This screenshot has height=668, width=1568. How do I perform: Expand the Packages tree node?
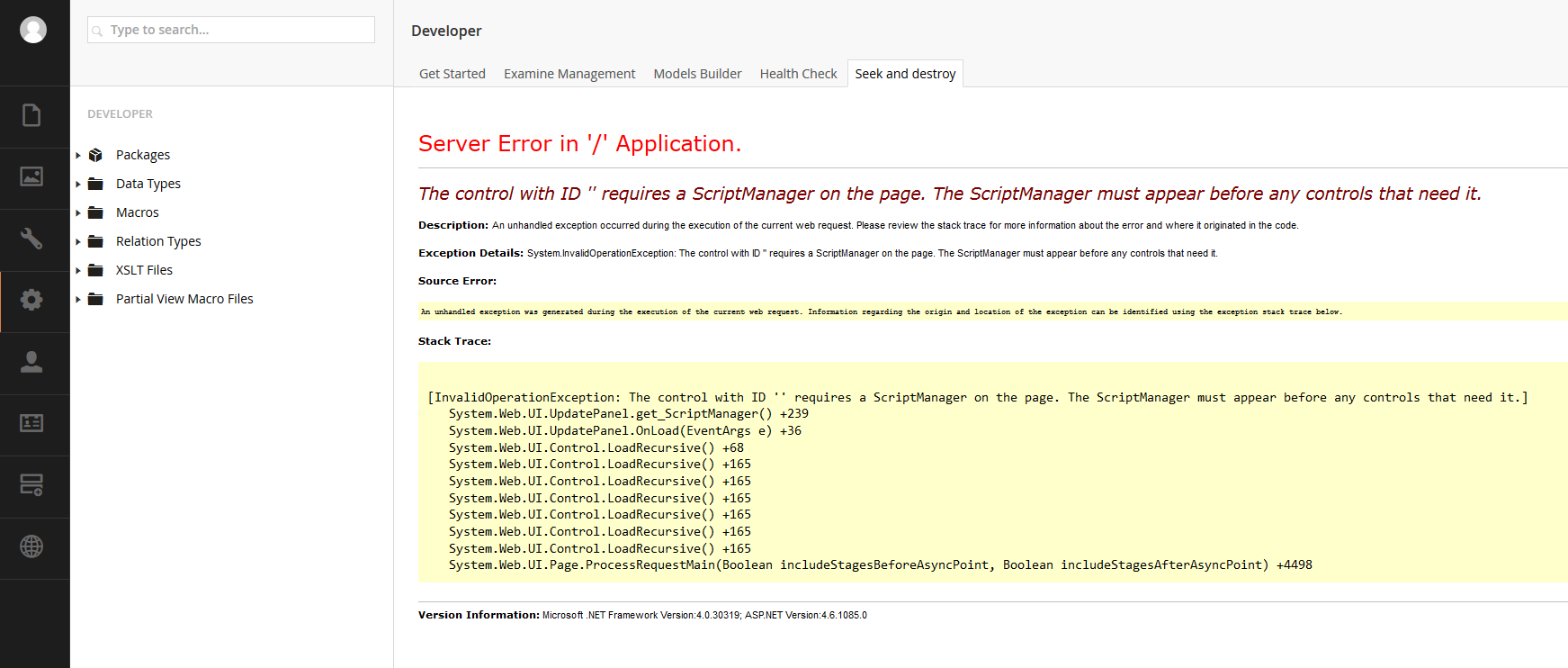(78, 156)
